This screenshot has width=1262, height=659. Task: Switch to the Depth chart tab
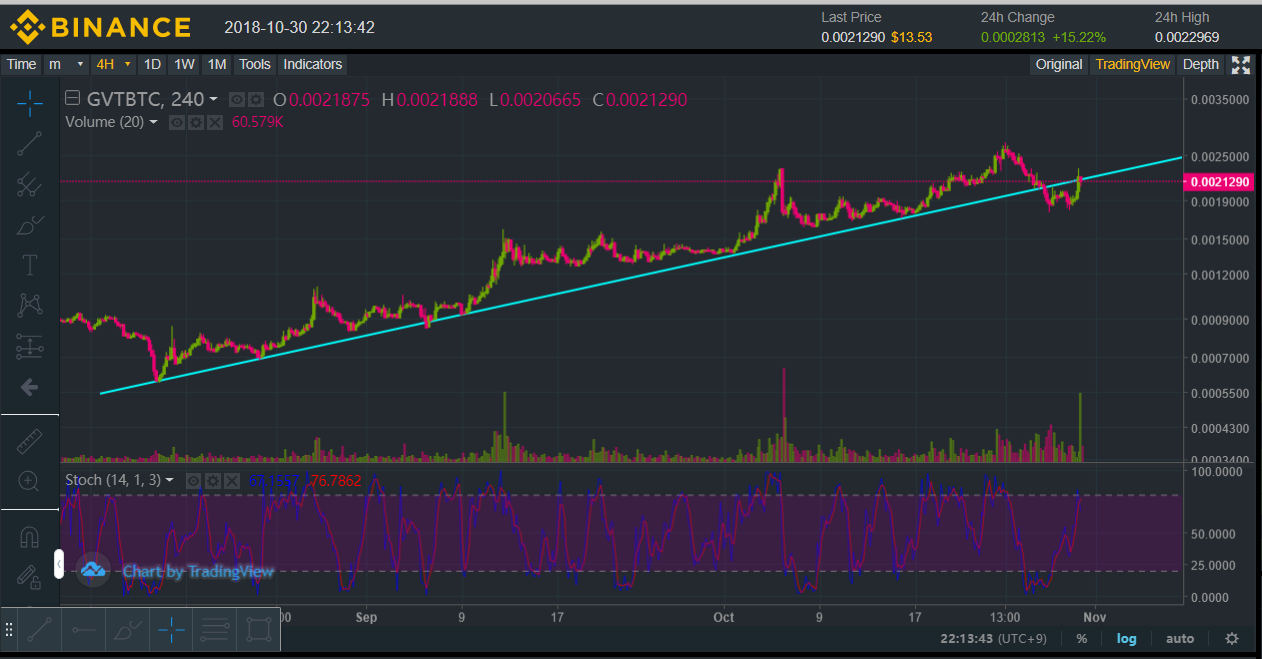[x=1200, y=64]
